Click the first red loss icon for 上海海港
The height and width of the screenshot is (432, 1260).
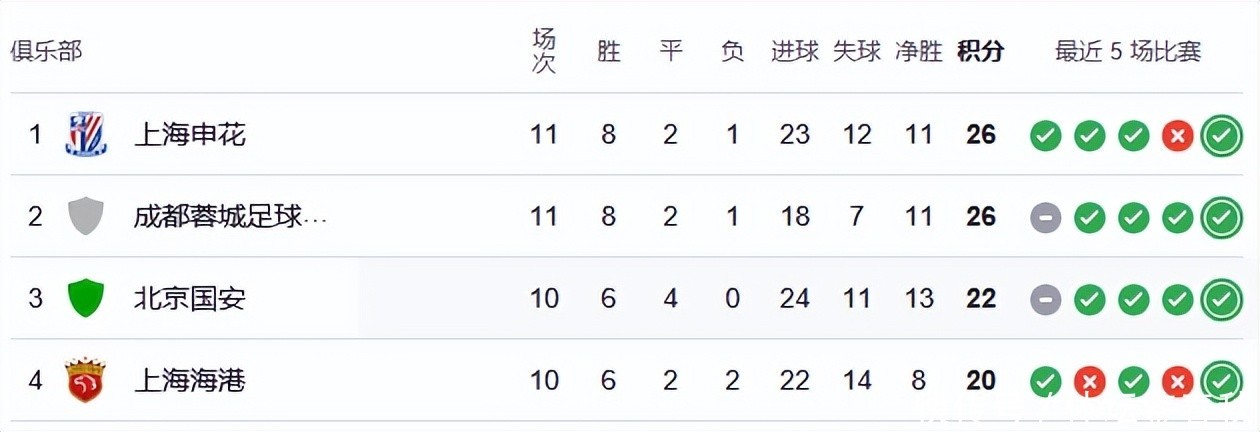(x=1089, y=380)
